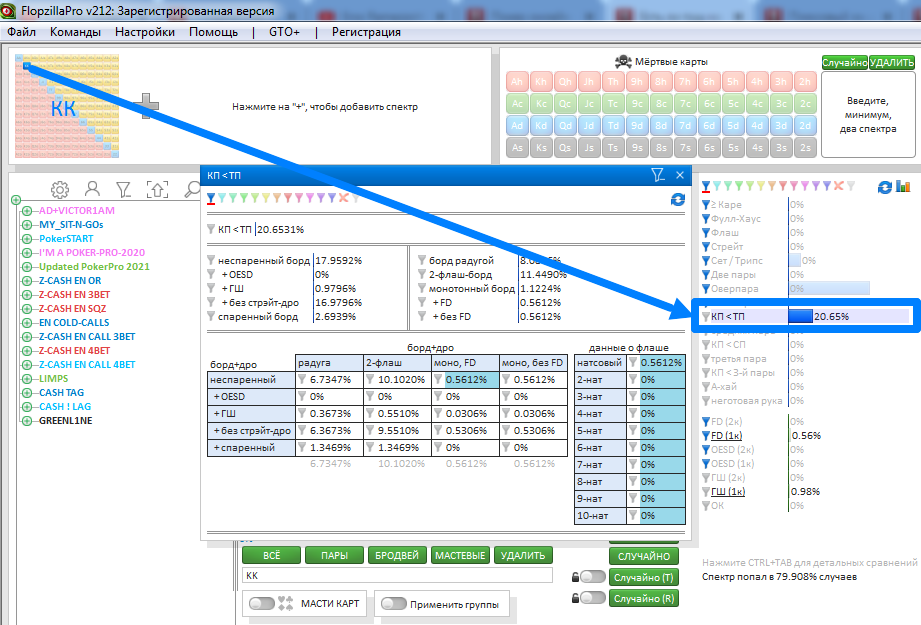Viewport: 921px width, 625px height.
Task: Enable the Применить группы toggle
Action: [393, 603]
